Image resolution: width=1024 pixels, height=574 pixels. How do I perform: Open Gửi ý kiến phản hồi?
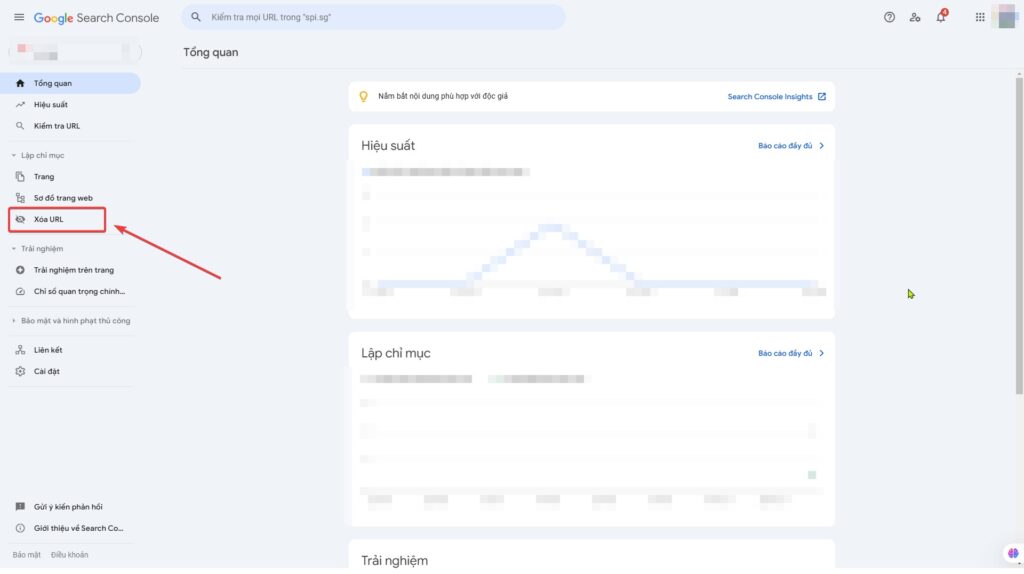pyautogui.click(x=71, y=507)
